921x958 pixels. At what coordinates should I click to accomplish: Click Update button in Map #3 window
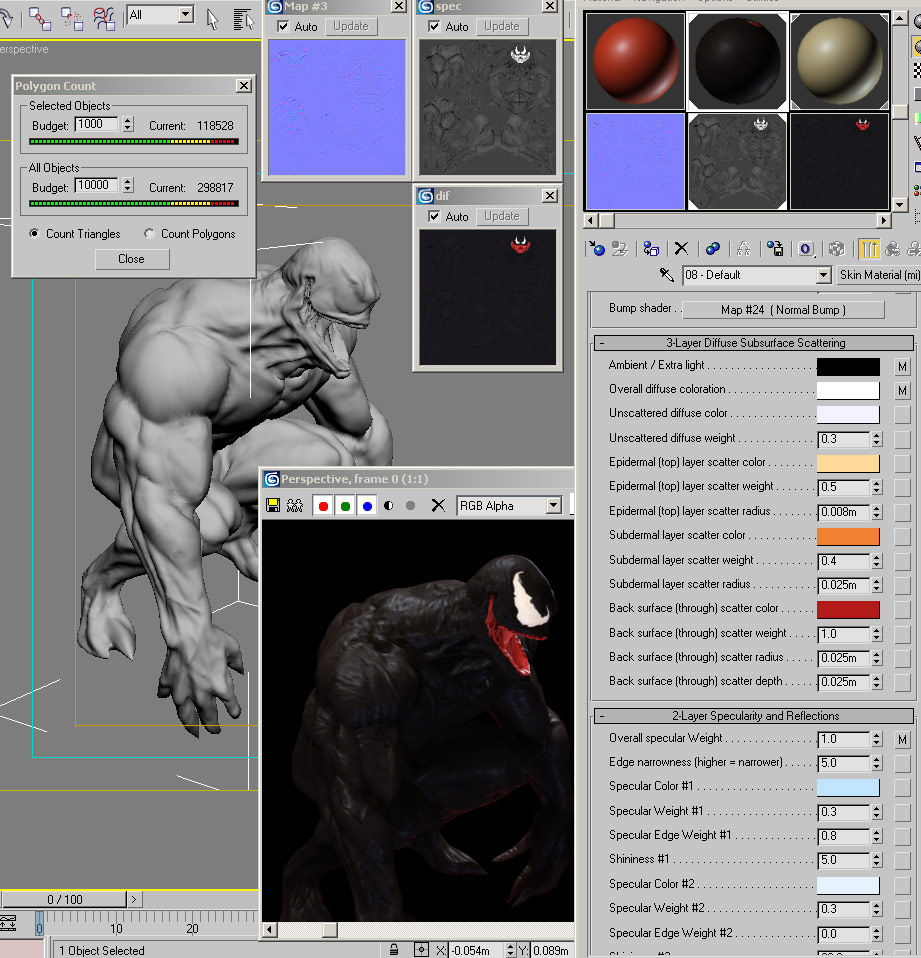pyautogui.click(x=351, y=26)
